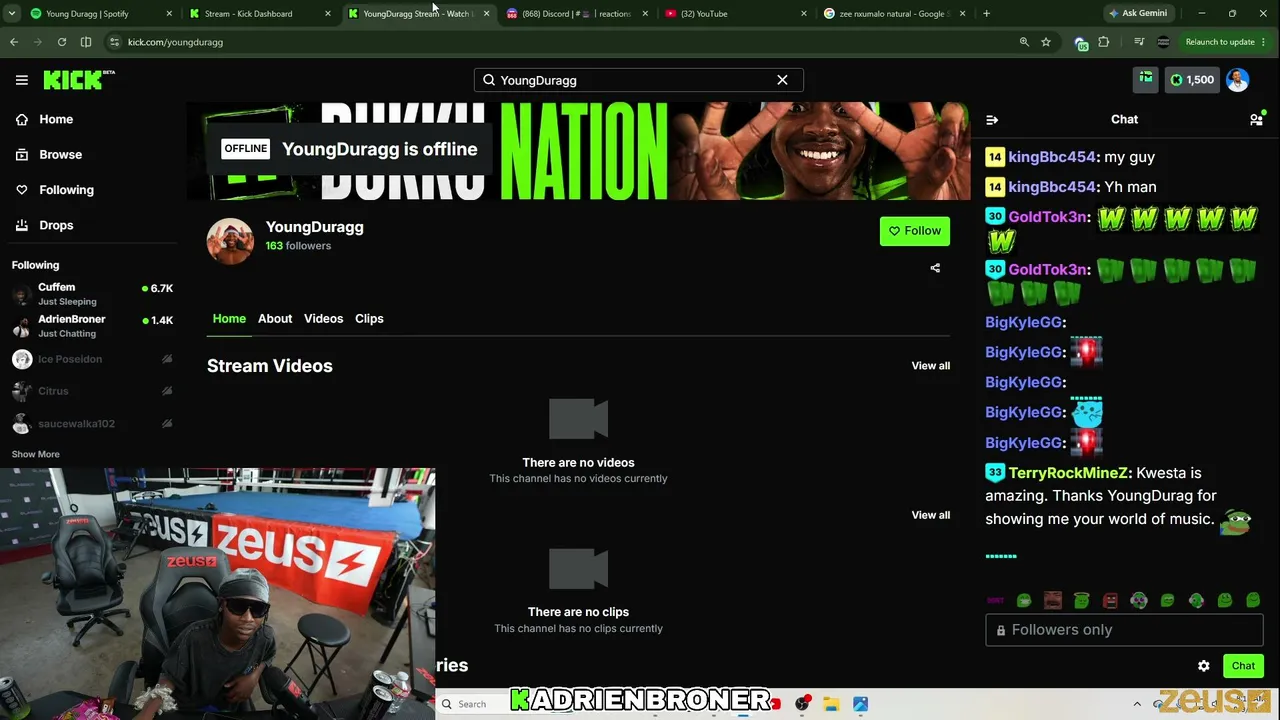Open the user profile avatar menu
The width and height of the screenshot is (1280, 720).
click(1238, 80)
